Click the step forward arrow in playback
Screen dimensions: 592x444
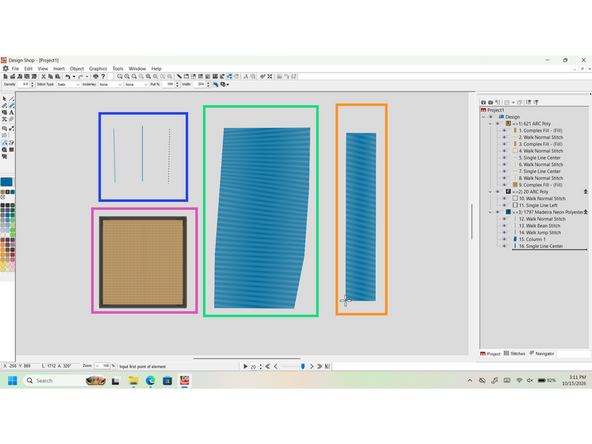311,366
